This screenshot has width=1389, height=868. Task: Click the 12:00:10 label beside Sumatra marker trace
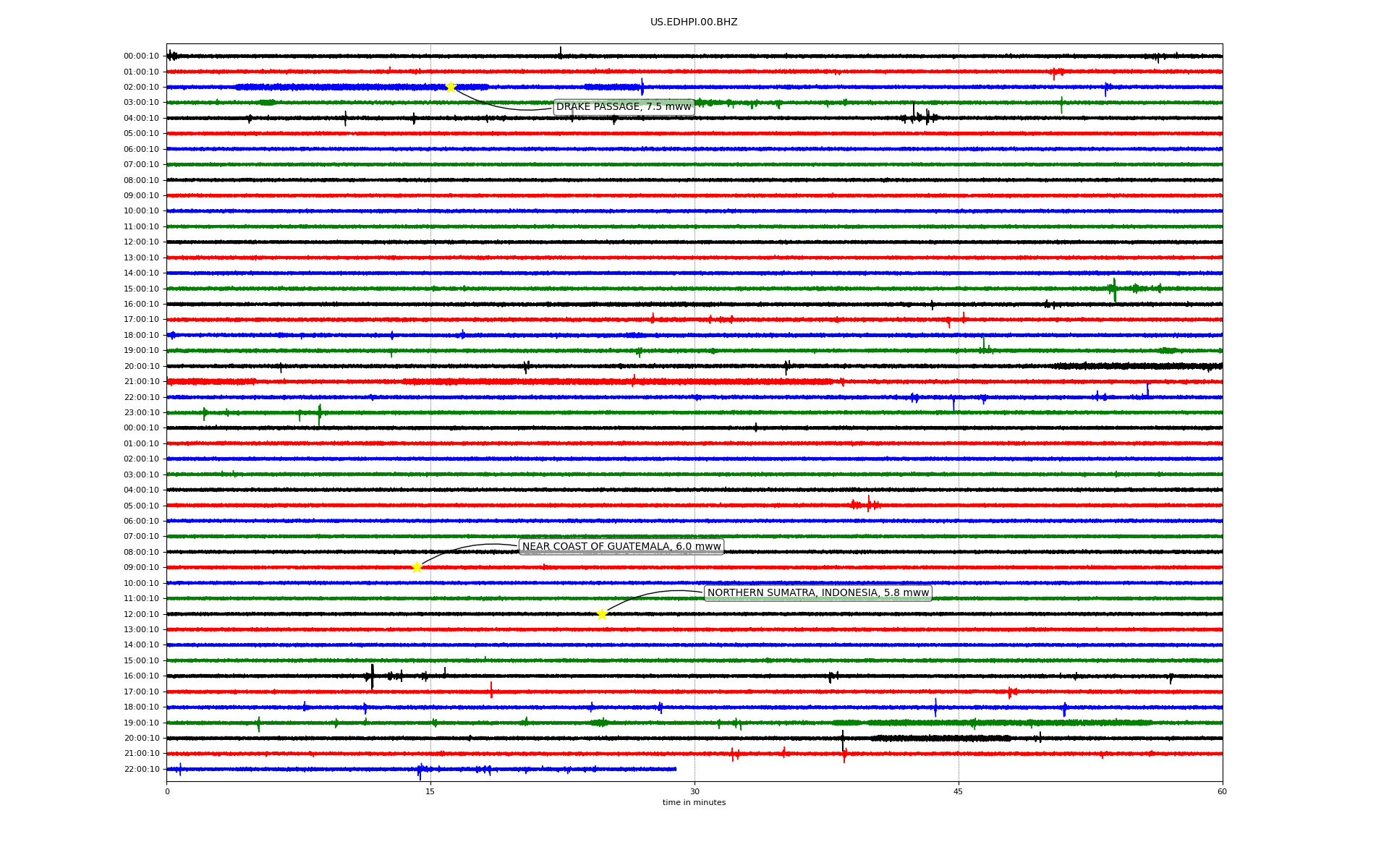[141, 615]
